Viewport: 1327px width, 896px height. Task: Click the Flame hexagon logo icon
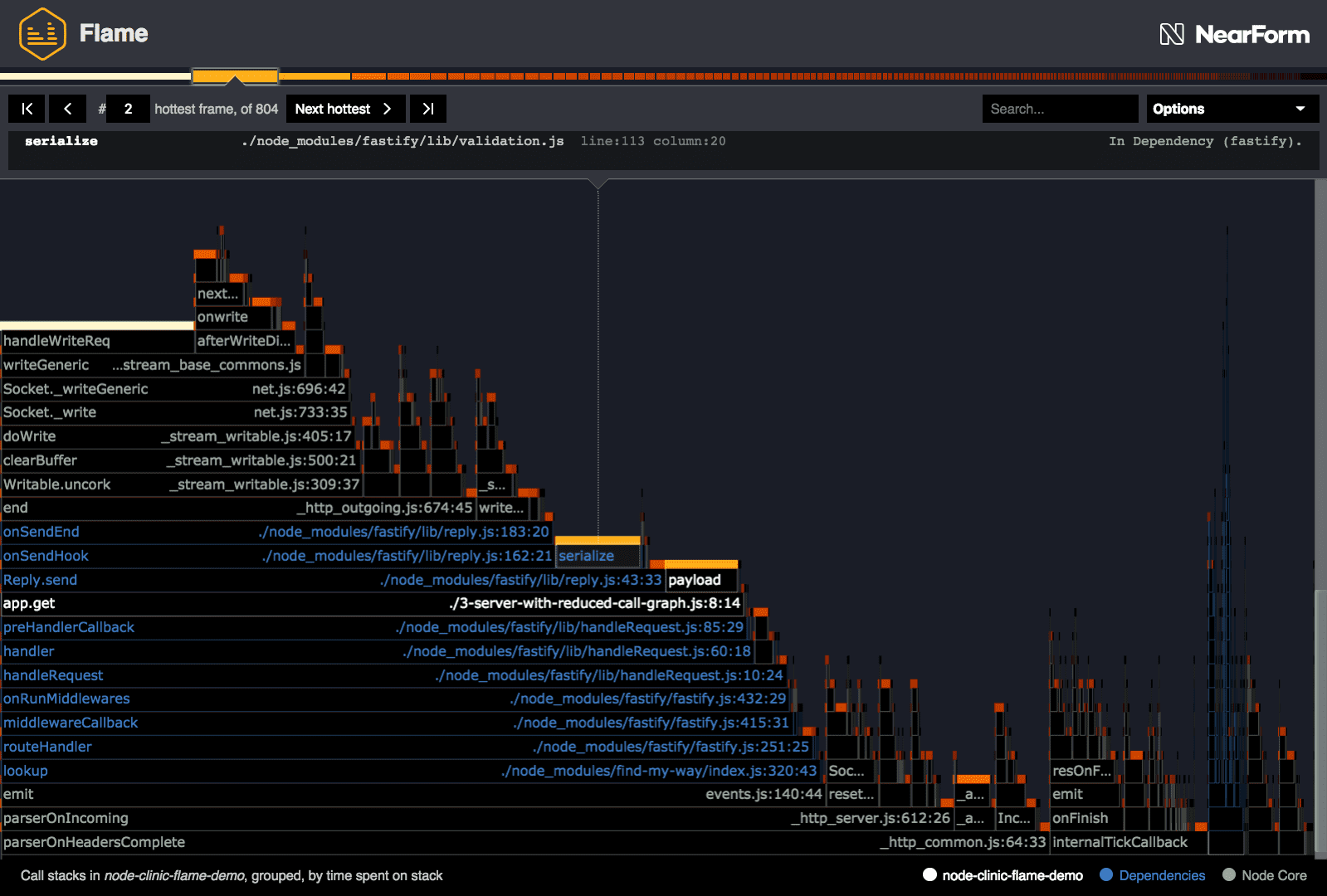(x=42, y=34)
